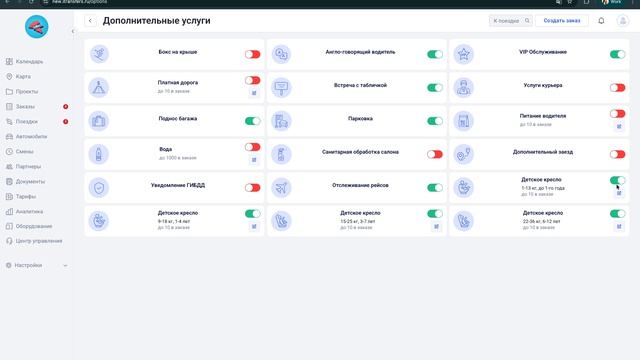Toggle Детское кресло 22-36 кг switch
The width and height of the screenshot is (640, 360).
(x=617, y=213)
